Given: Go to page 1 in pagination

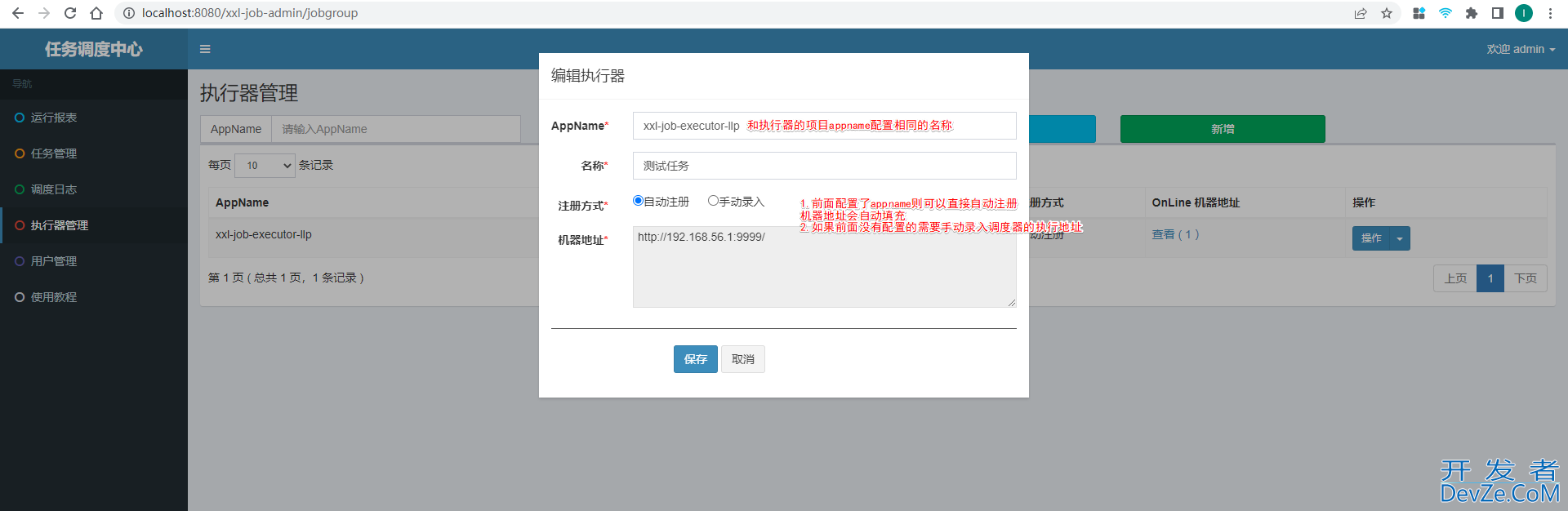Looking at the screenshot, I should 1490,278.
